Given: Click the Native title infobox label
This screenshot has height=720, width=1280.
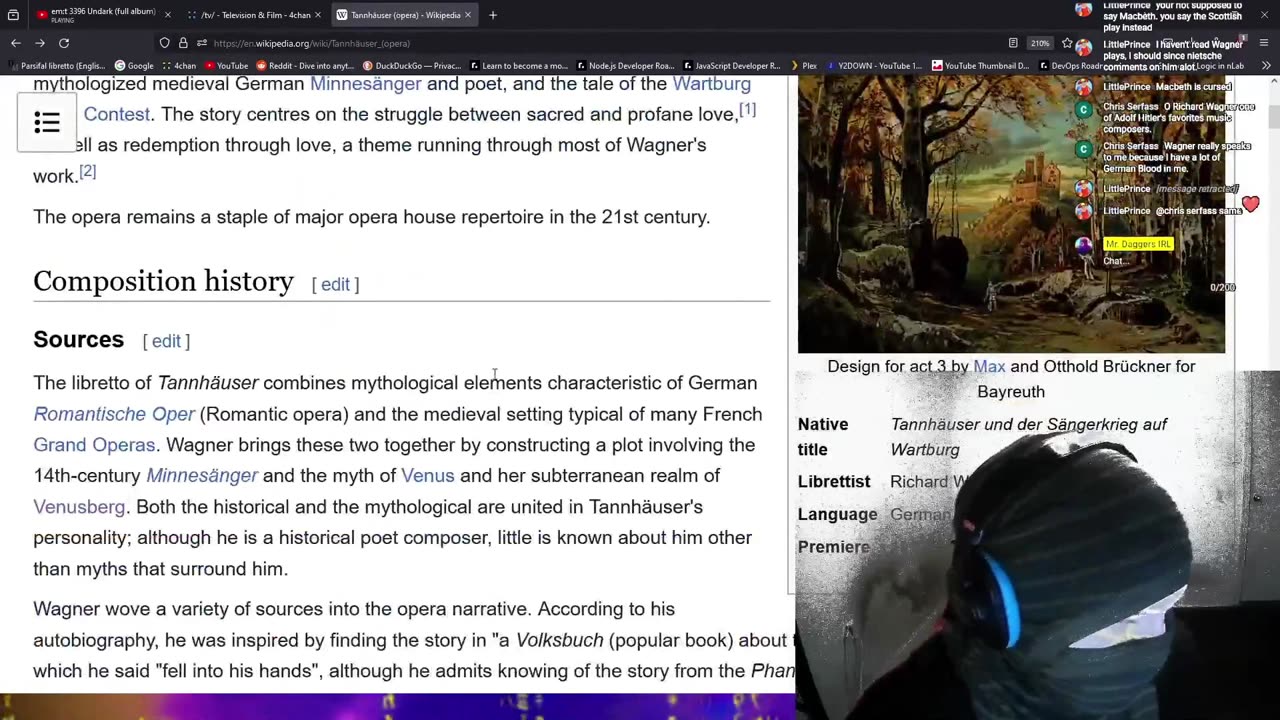Looking at the screenshot, I should pos(823,437).
